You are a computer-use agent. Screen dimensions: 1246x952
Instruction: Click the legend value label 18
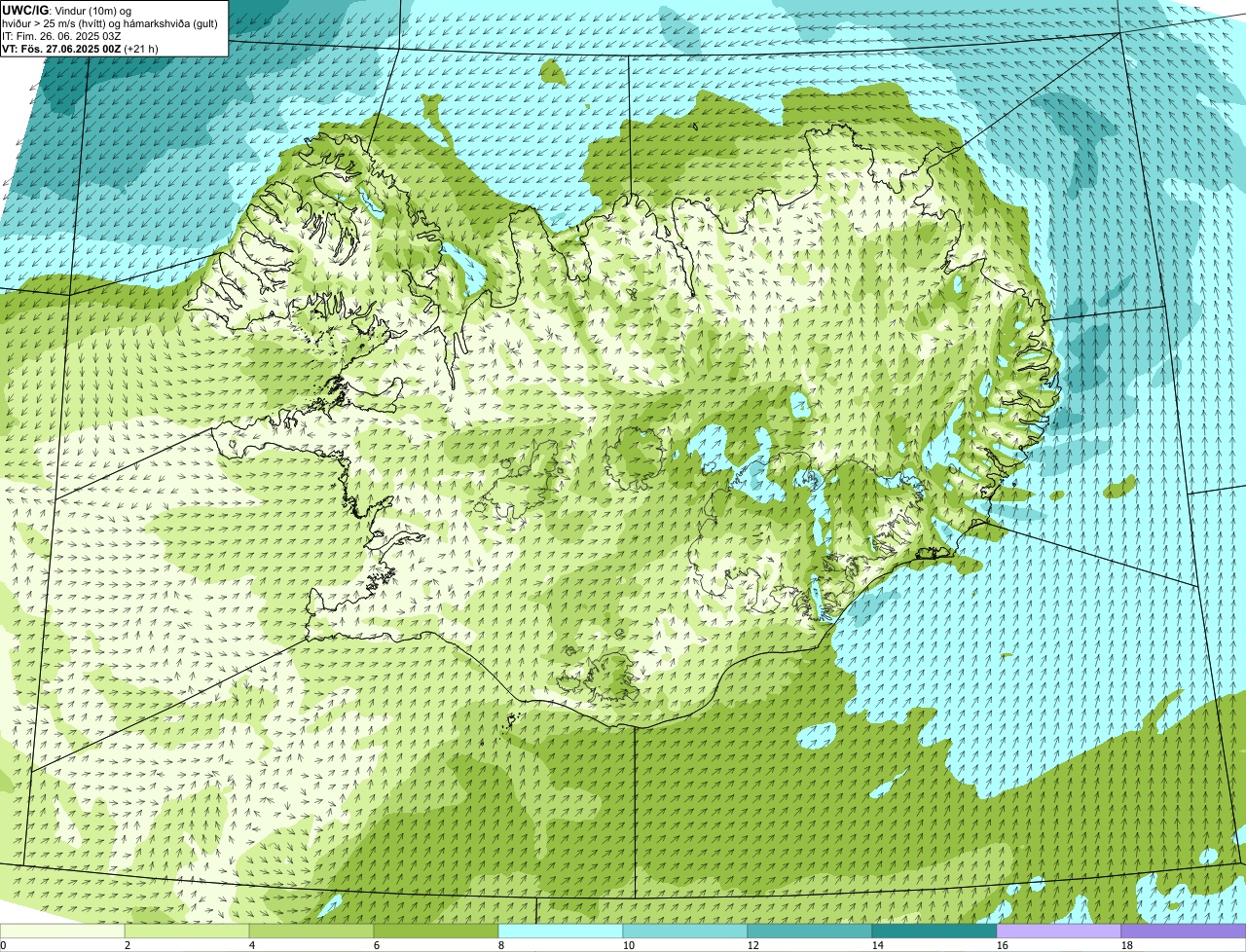click(x=1127, y=945)
